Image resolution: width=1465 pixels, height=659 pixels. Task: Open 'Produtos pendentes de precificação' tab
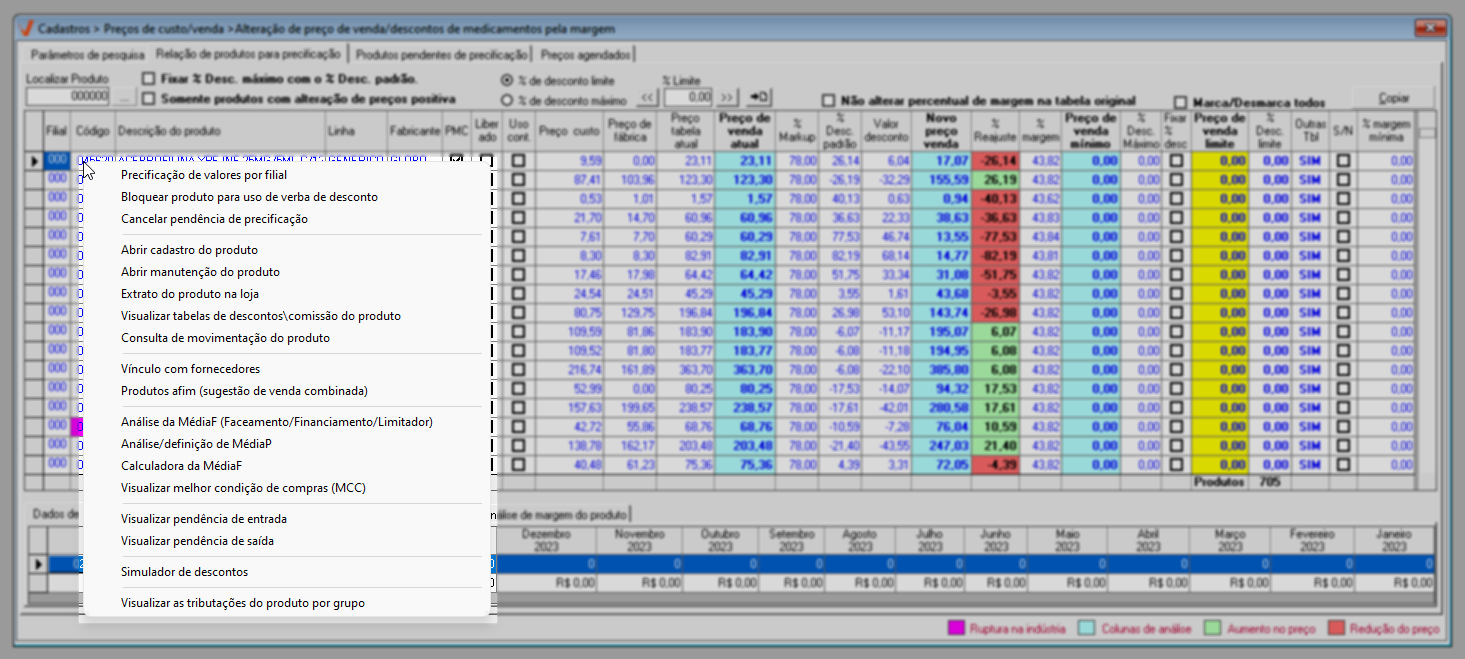[x=441, y=55]
